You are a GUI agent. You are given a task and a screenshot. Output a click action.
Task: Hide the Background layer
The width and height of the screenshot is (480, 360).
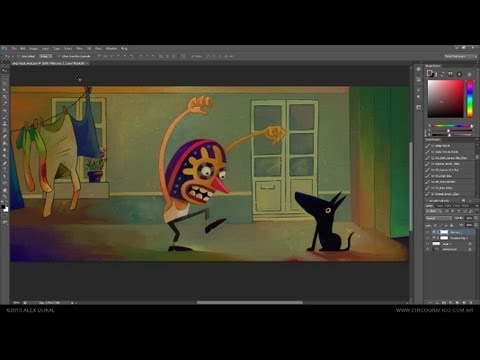[x=428, y=249]
